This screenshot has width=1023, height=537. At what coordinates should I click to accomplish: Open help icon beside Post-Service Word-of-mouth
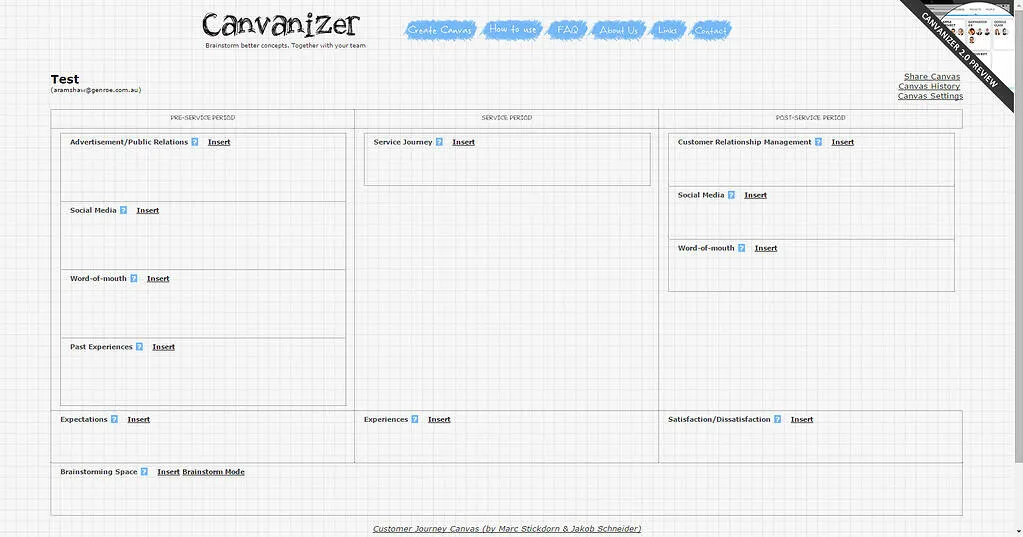(741, 248)
